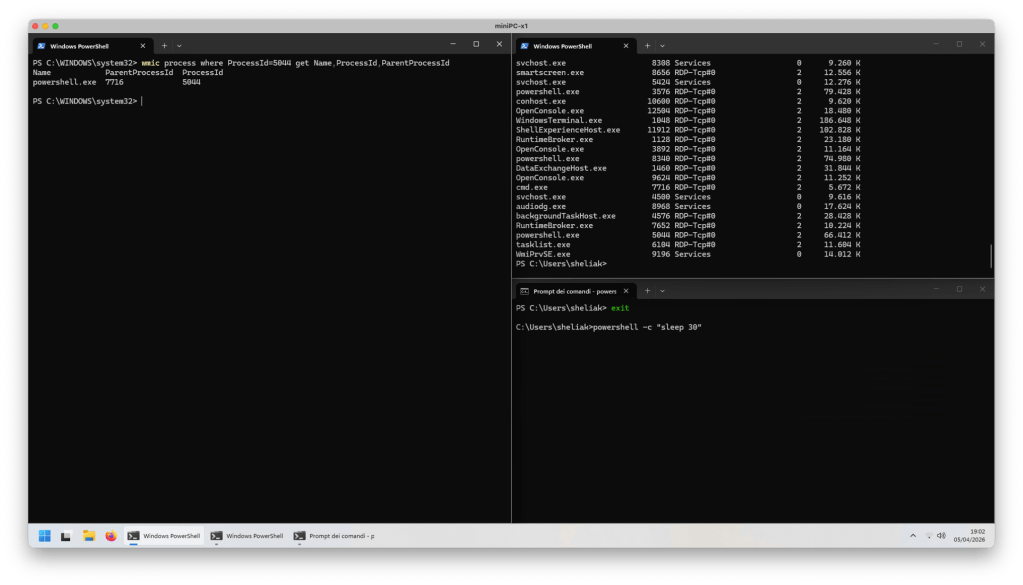This screenshot has width=1023, height=585.
Task: Open profile dropdown in the wmic PowerShell window
Action: point(179,45)
